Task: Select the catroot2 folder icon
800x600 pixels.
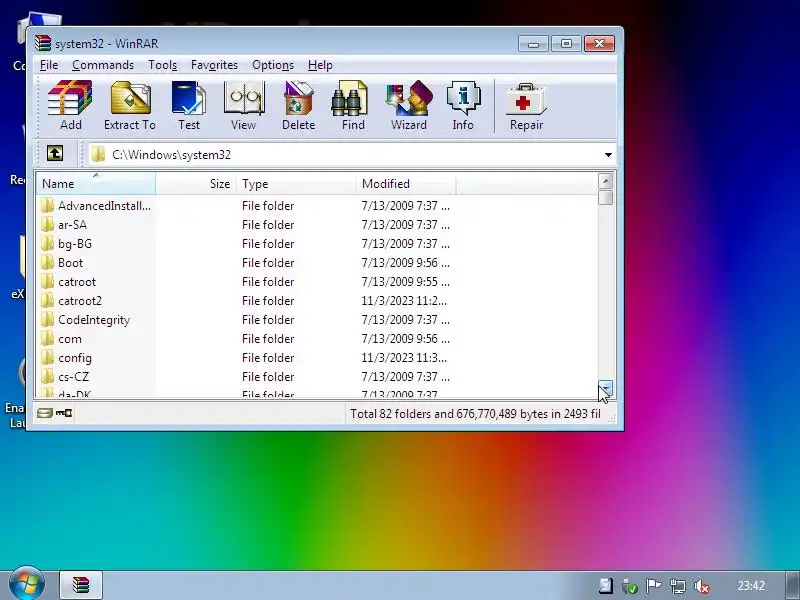Action: point(47,301)
